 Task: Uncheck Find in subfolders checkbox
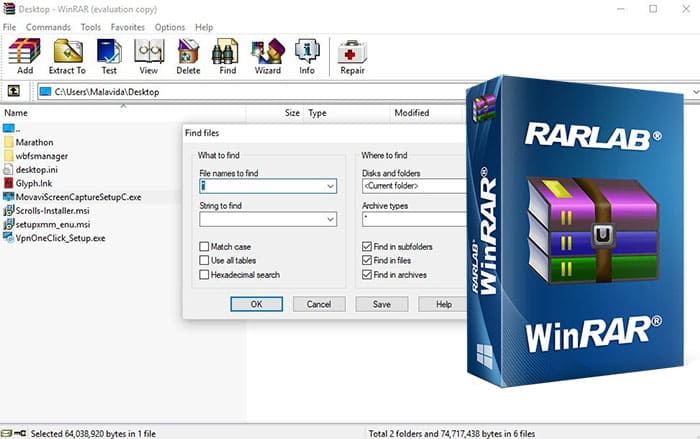click(x=367, y=247)
